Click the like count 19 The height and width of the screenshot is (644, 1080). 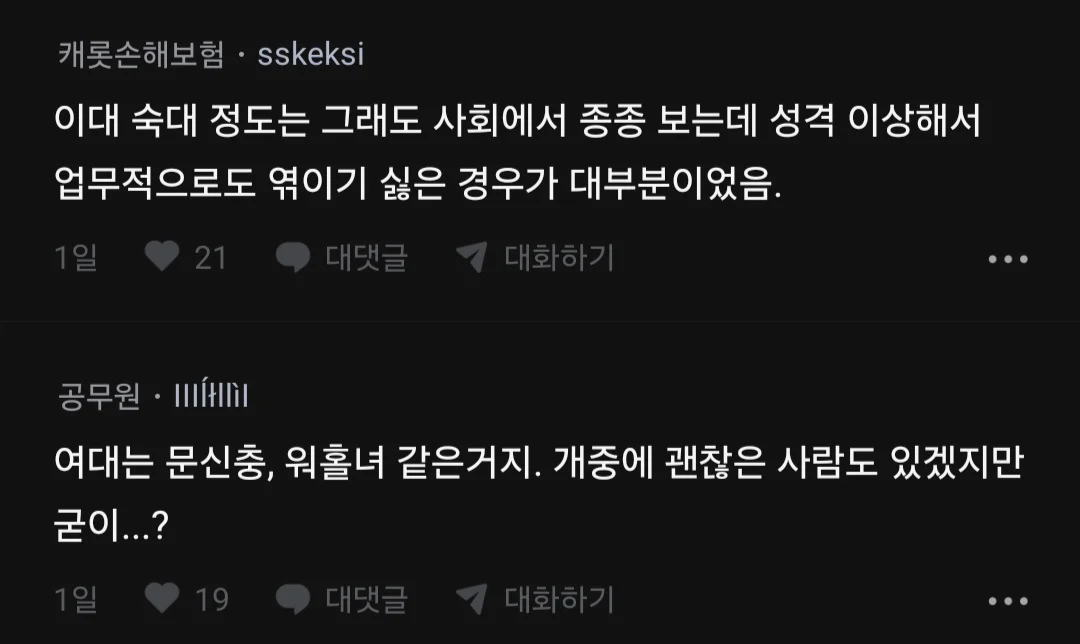[211, 599]
